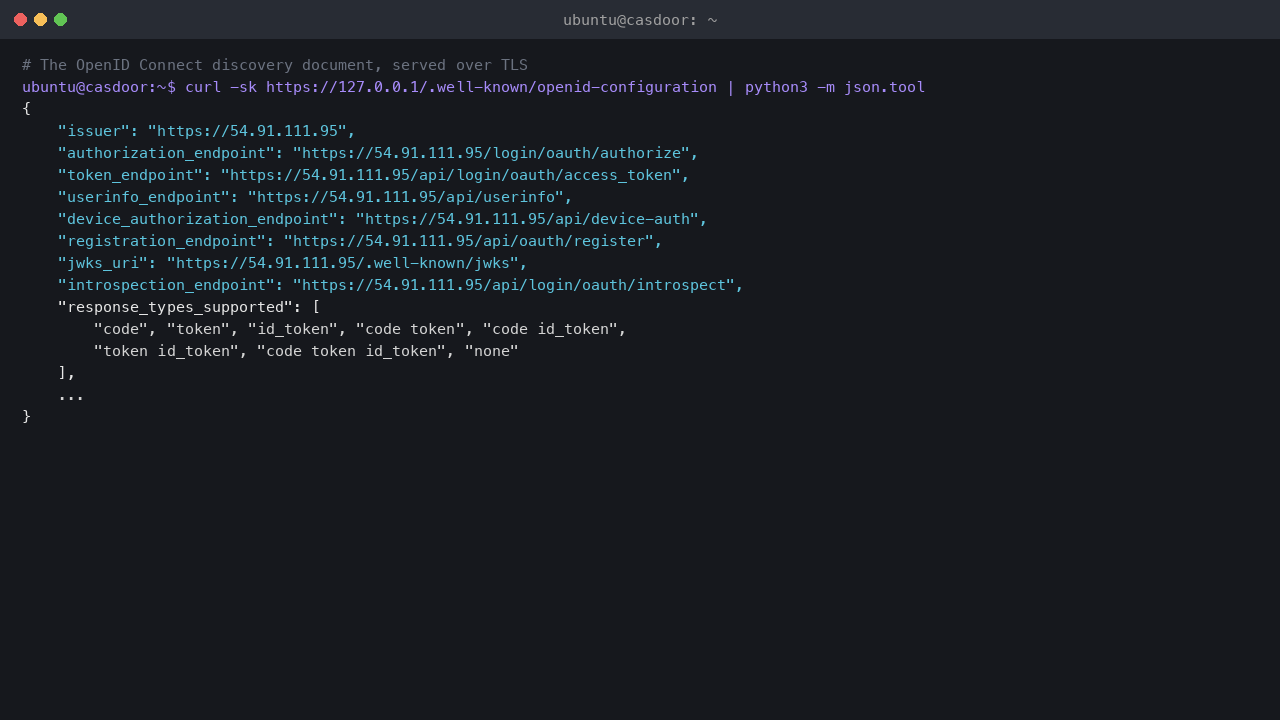Click the /api/userinfo URL value
This screenshot has height=720, width=1280.
405,197
